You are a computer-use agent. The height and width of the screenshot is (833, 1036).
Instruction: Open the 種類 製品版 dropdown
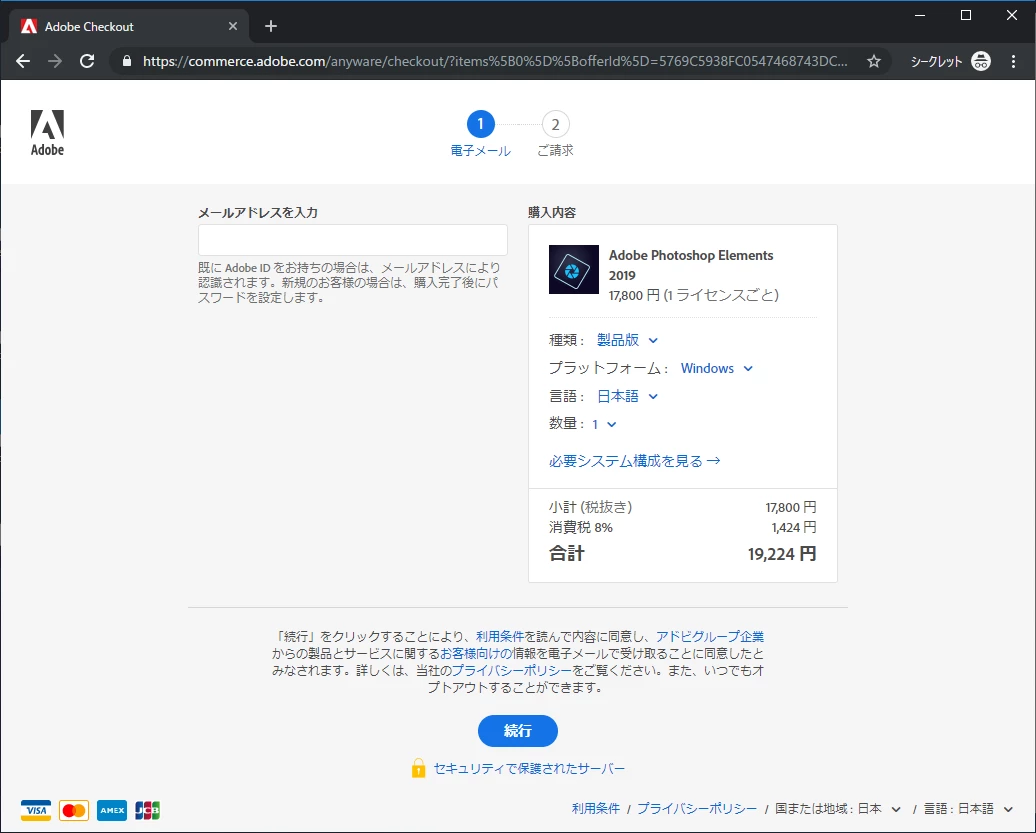pyautogui.click(x=627, y=340)
